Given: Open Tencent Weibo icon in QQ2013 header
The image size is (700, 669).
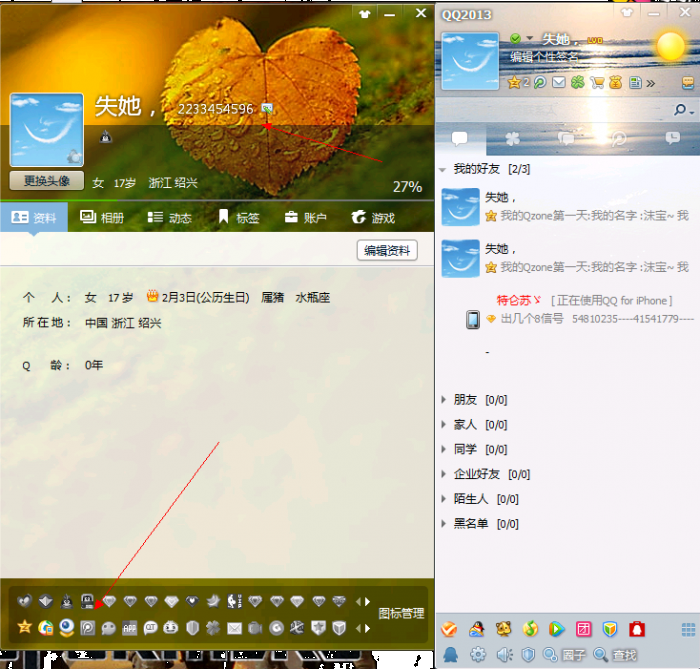Looking at the screenshot, I should tap(540, 83).
